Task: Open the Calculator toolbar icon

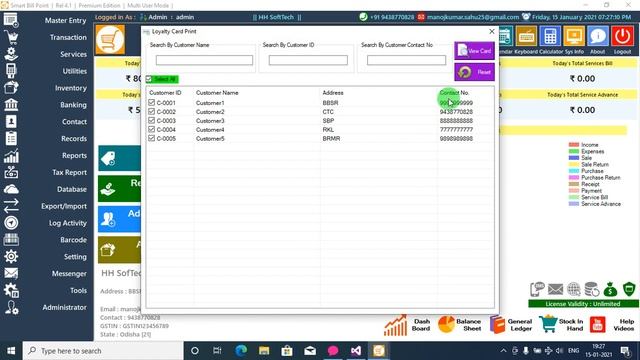Action: (x=550, y=37)
